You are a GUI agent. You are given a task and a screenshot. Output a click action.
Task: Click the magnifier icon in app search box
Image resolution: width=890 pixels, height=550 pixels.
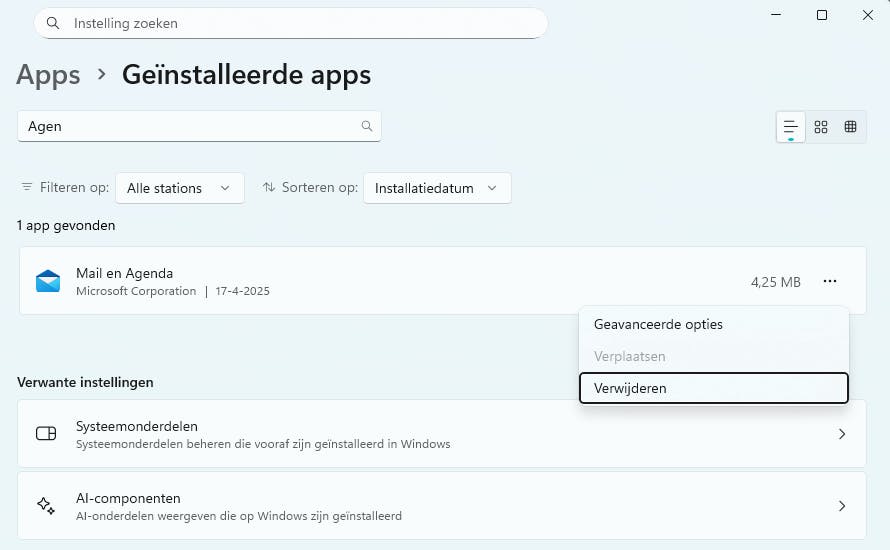(x=367, y=126)
